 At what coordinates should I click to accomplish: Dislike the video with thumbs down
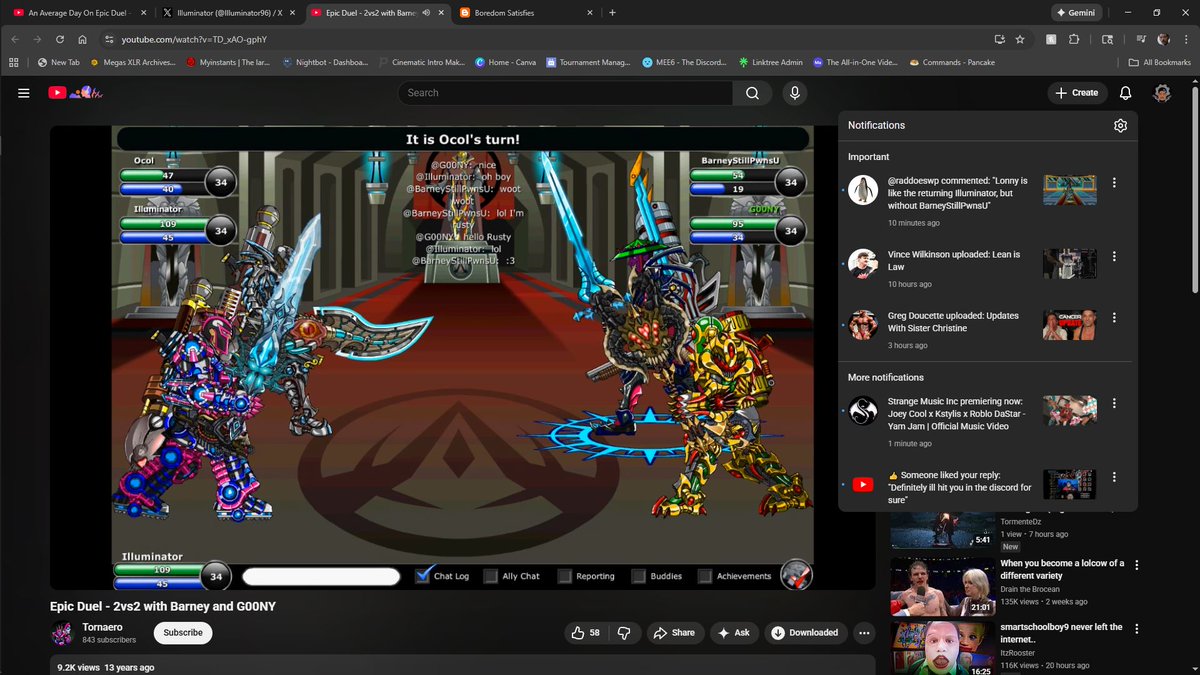[624, 632]
